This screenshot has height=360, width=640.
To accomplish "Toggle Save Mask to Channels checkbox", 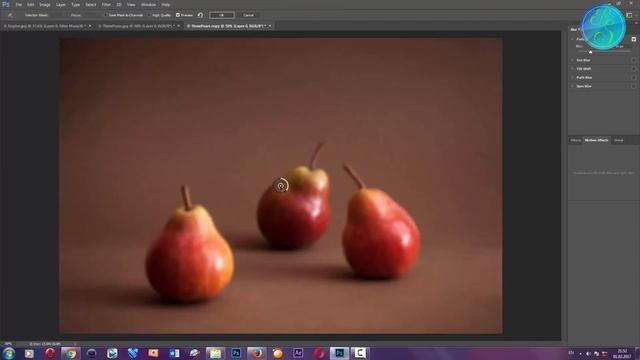I will (105, 15).
